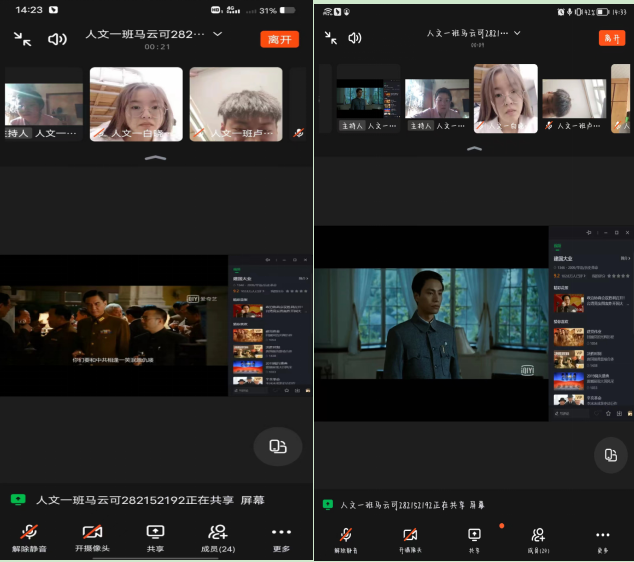This screenshot has width=634, height=562.
Task: Click muted mic badge on 人文一白 tile, left phone
Action: tap(99, 133)
